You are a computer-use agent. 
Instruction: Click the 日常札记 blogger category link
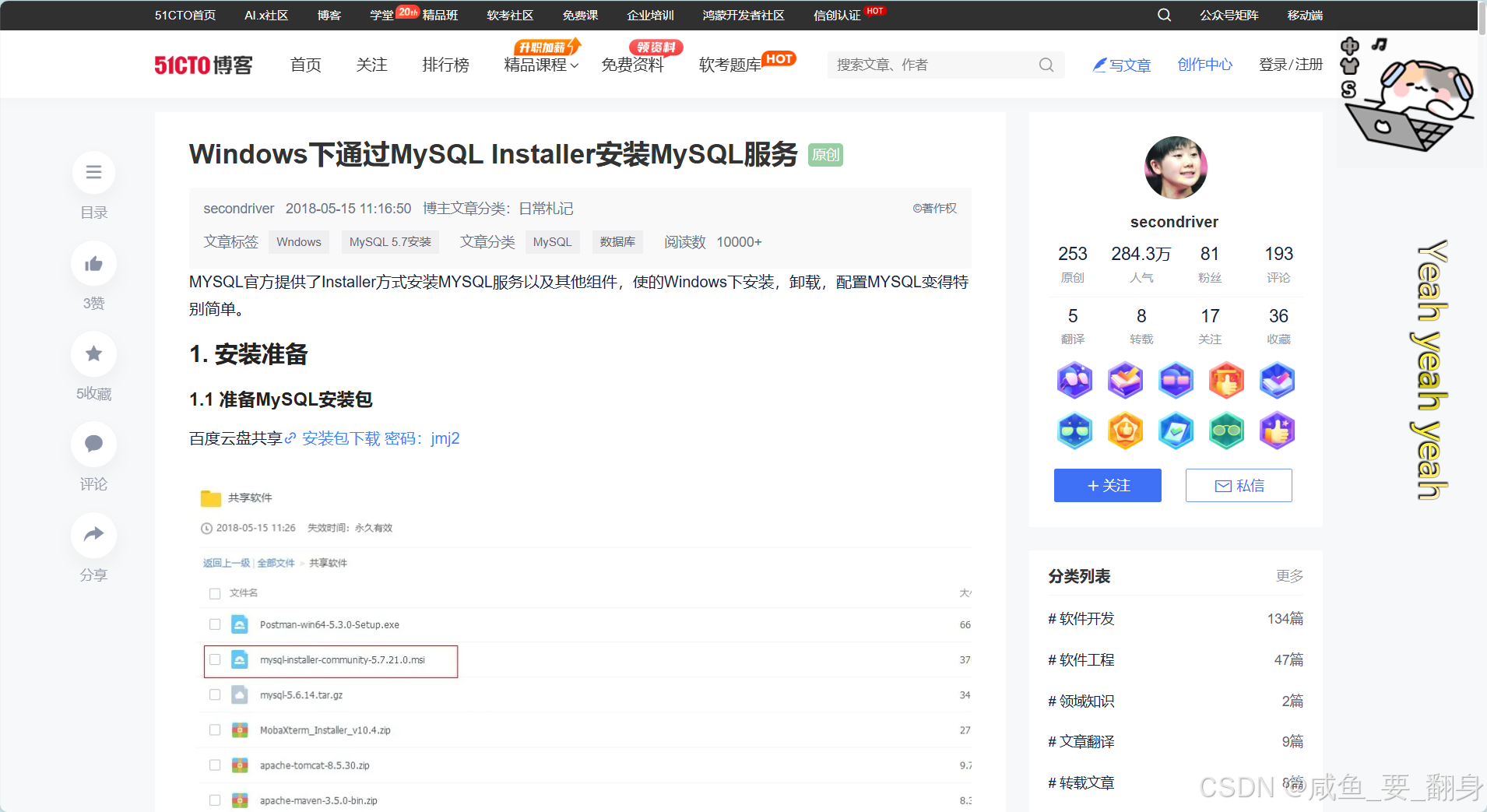(x=546, y=209)
